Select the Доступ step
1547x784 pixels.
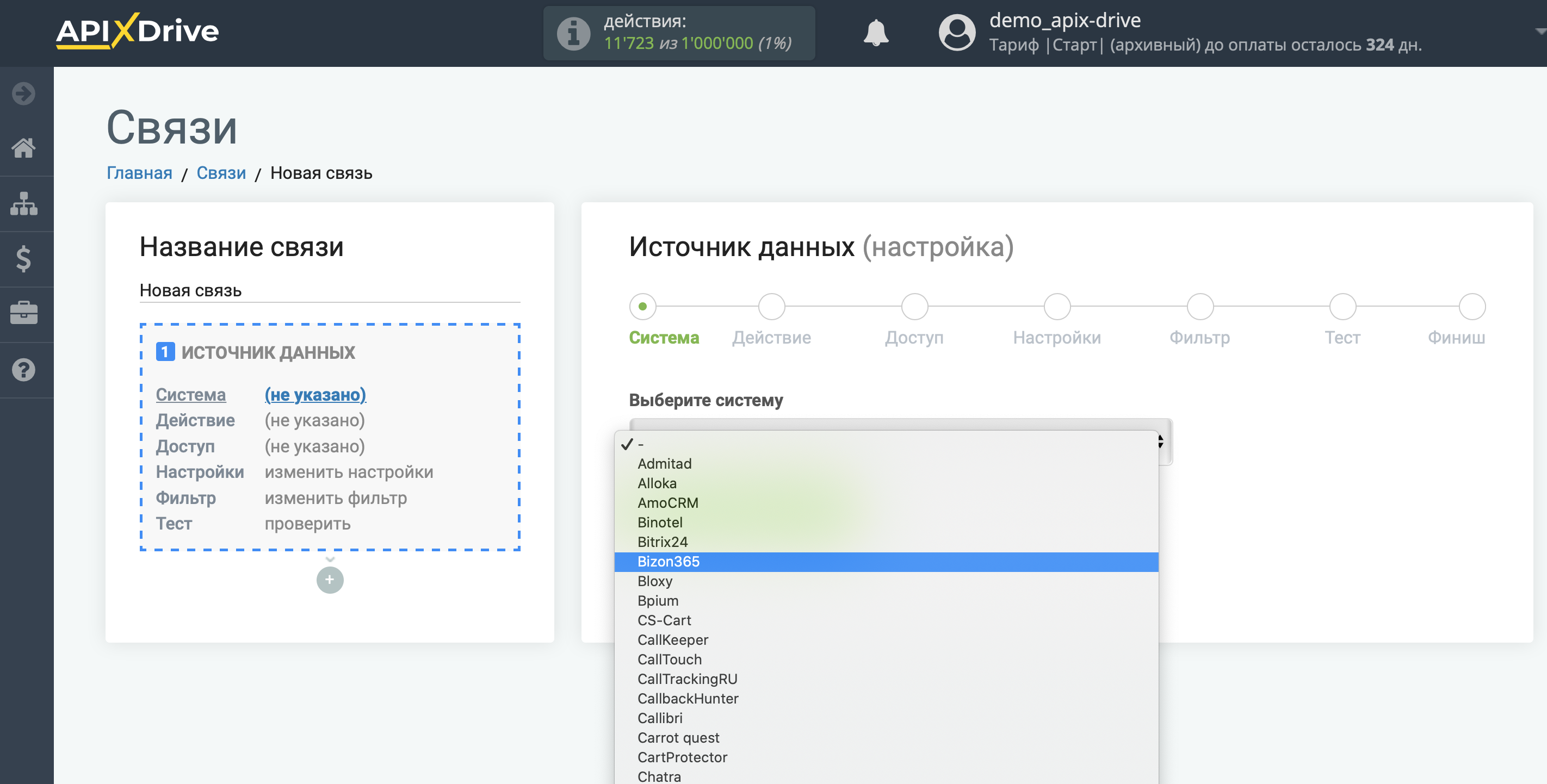(x=914, y=306)
